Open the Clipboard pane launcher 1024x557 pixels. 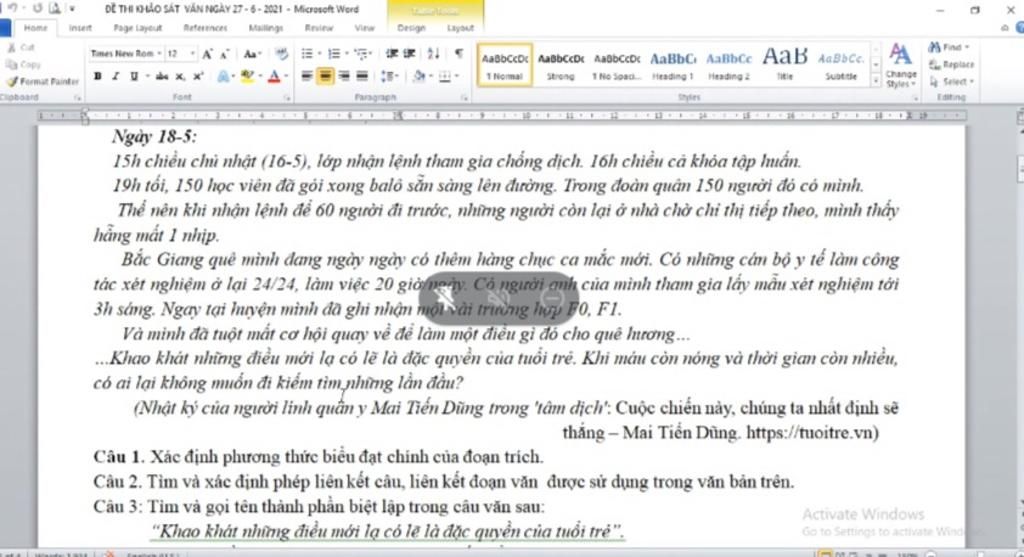[77, 98]
